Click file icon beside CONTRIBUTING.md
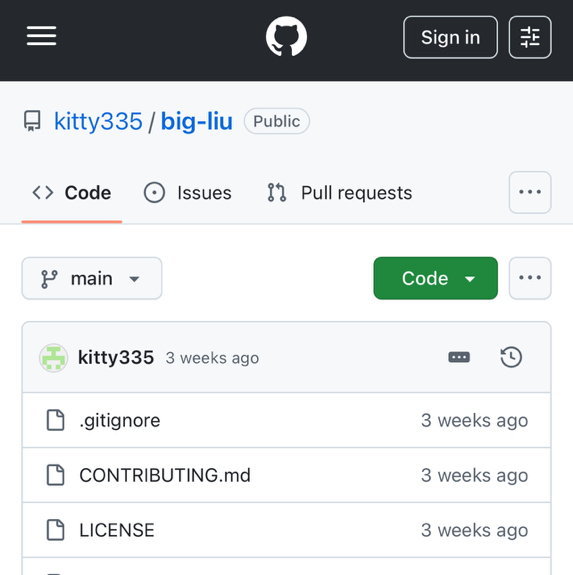573x575 pixels. (55, 475)
